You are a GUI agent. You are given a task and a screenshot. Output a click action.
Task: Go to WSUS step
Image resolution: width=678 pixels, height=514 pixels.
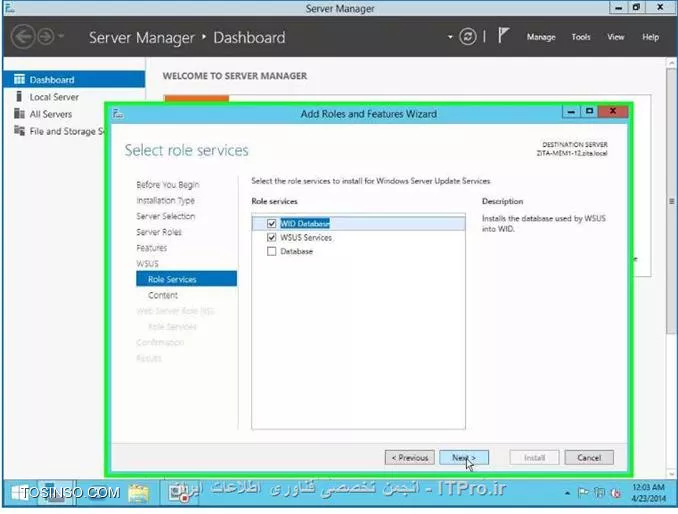[147, 264]
